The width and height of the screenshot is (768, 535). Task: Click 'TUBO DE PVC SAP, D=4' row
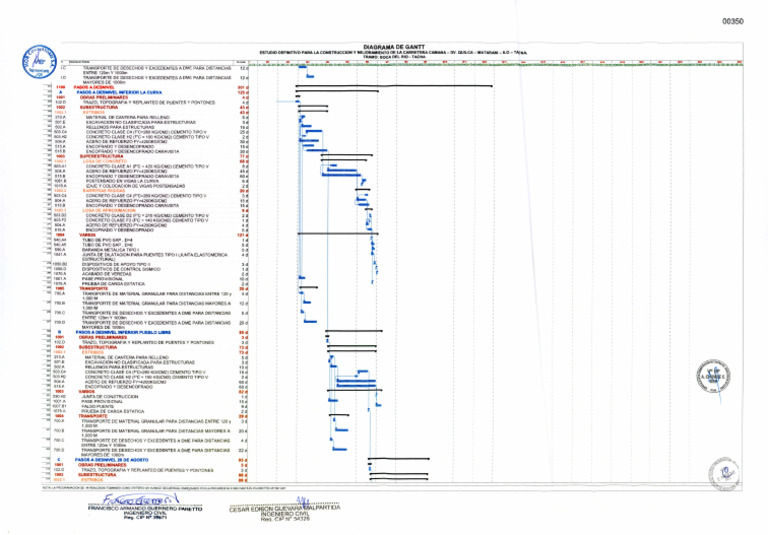[107, 240]
